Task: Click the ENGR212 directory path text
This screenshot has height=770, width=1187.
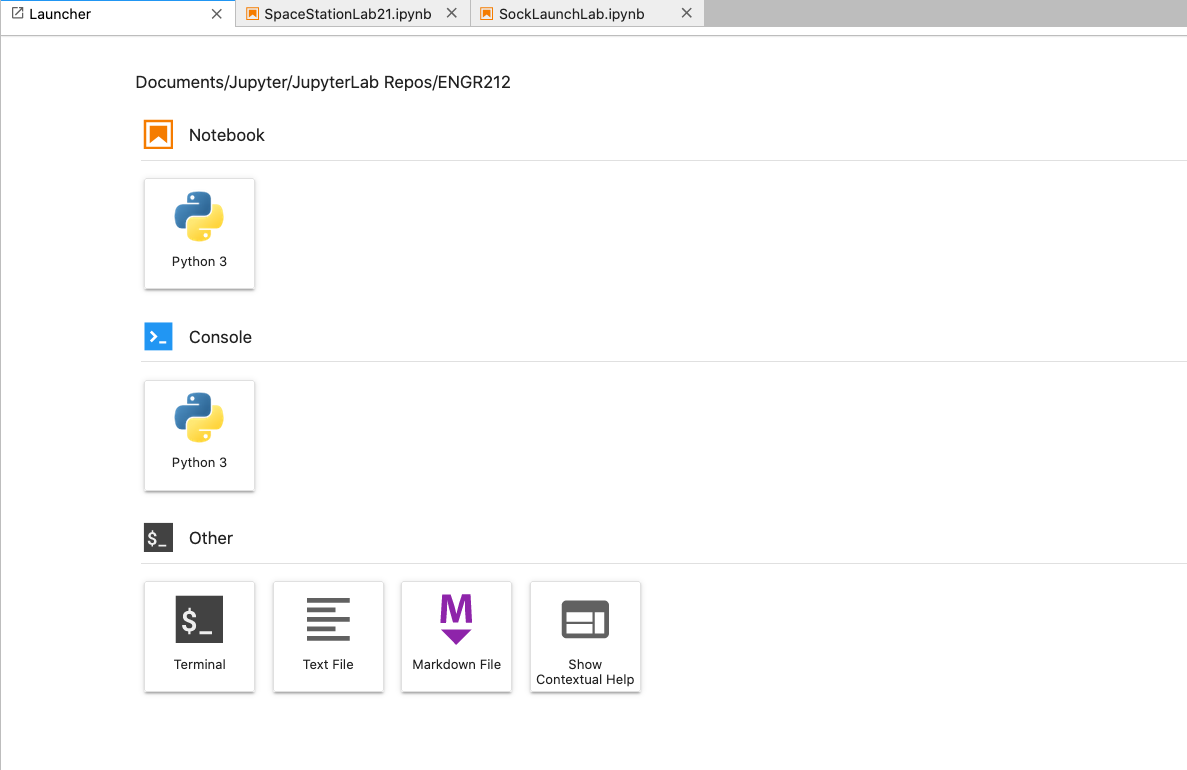Action: (x=323, y=83)
